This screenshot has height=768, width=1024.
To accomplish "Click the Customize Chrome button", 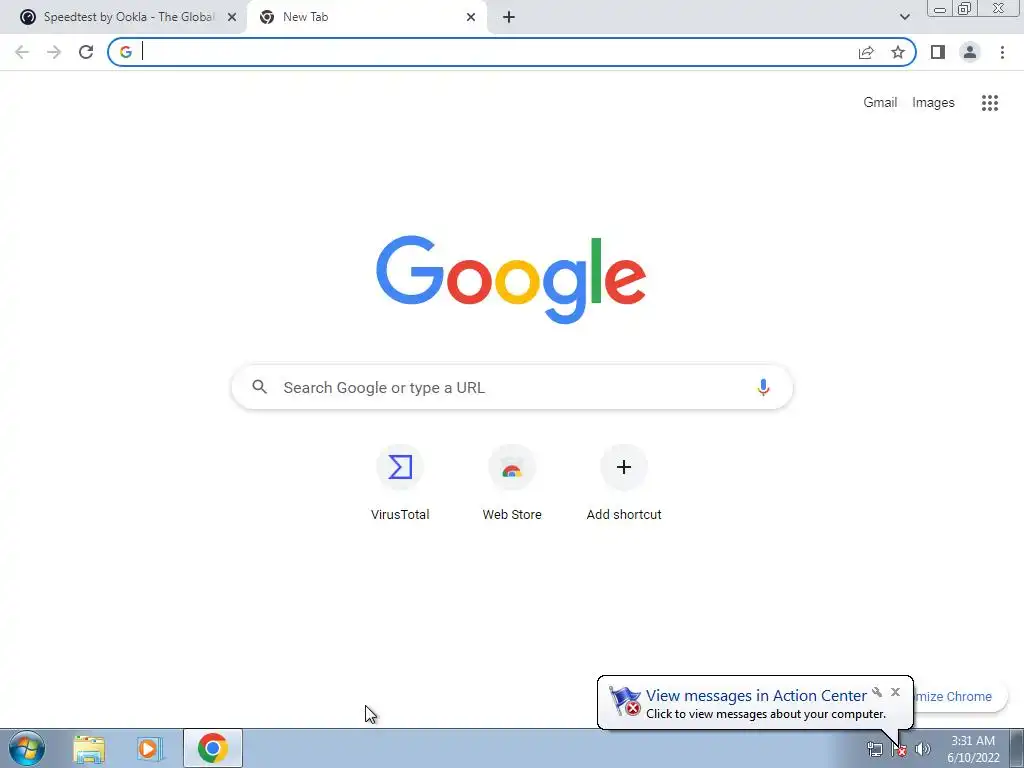I will pos(959,696).
